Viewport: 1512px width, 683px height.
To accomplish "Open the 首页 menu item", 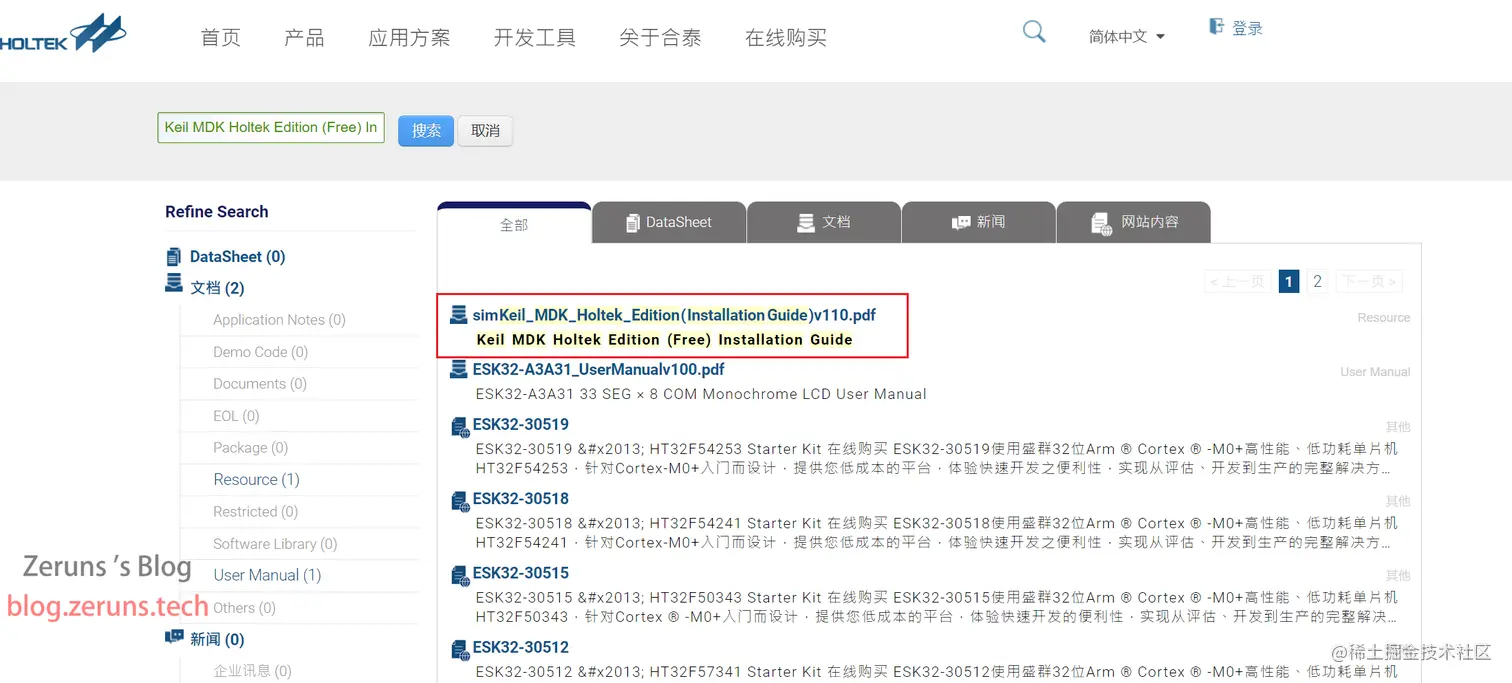I will [x=221, y=38].
